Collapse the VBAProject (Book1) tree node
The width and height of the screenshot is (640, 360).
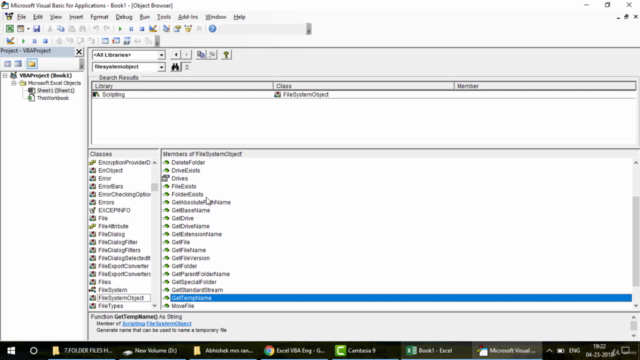(5, 76)
